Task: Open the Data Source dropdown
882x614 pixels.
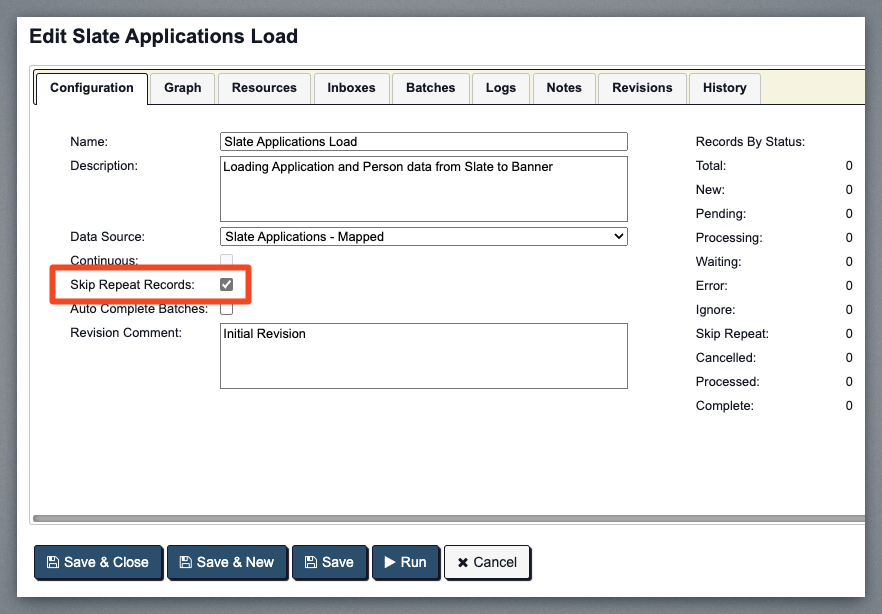Action: (423, 237)
